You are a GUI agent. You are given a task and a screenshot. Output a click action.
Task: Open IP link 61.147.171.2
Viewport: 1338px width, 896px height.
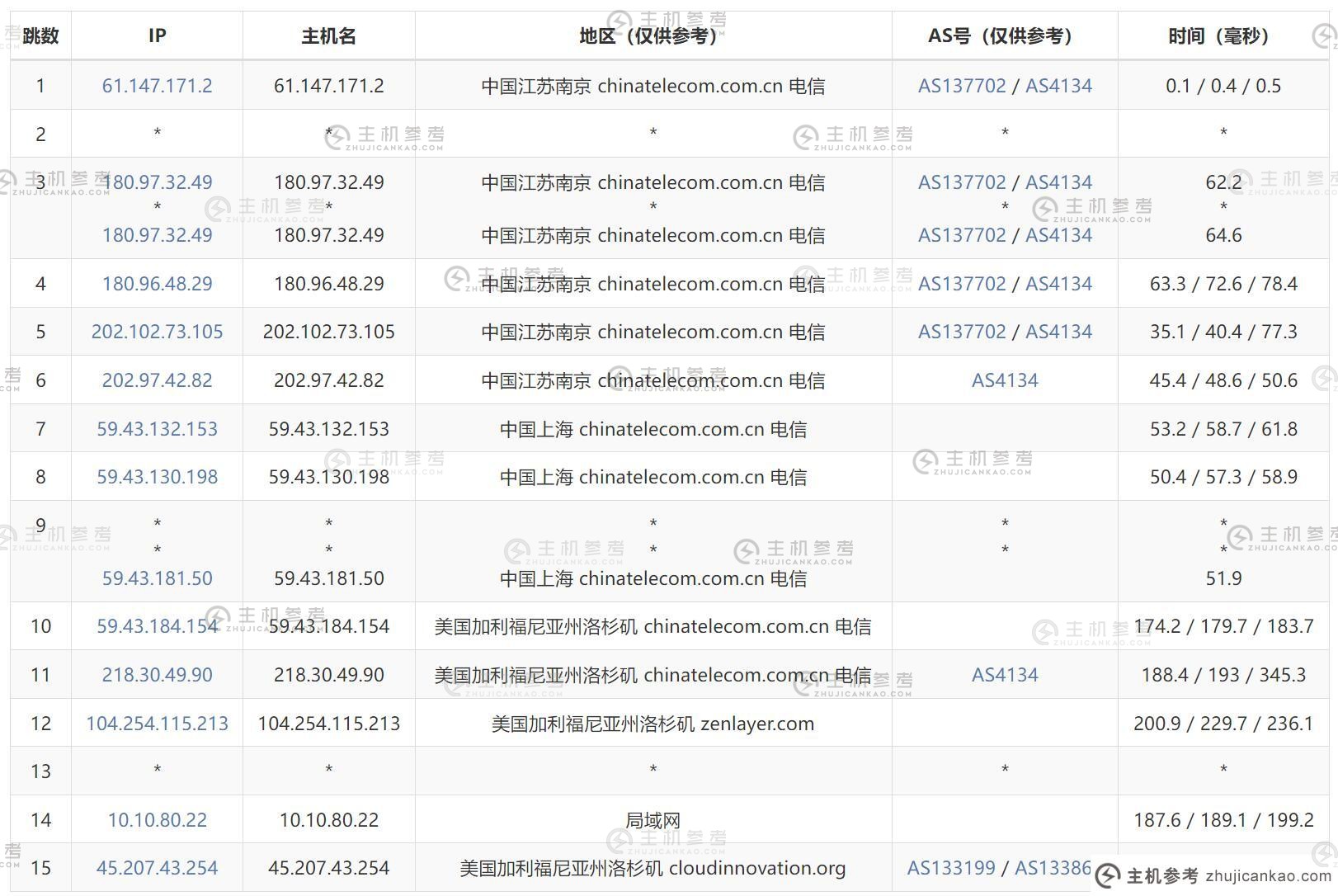pyautogui.click(x=157, y=86)
